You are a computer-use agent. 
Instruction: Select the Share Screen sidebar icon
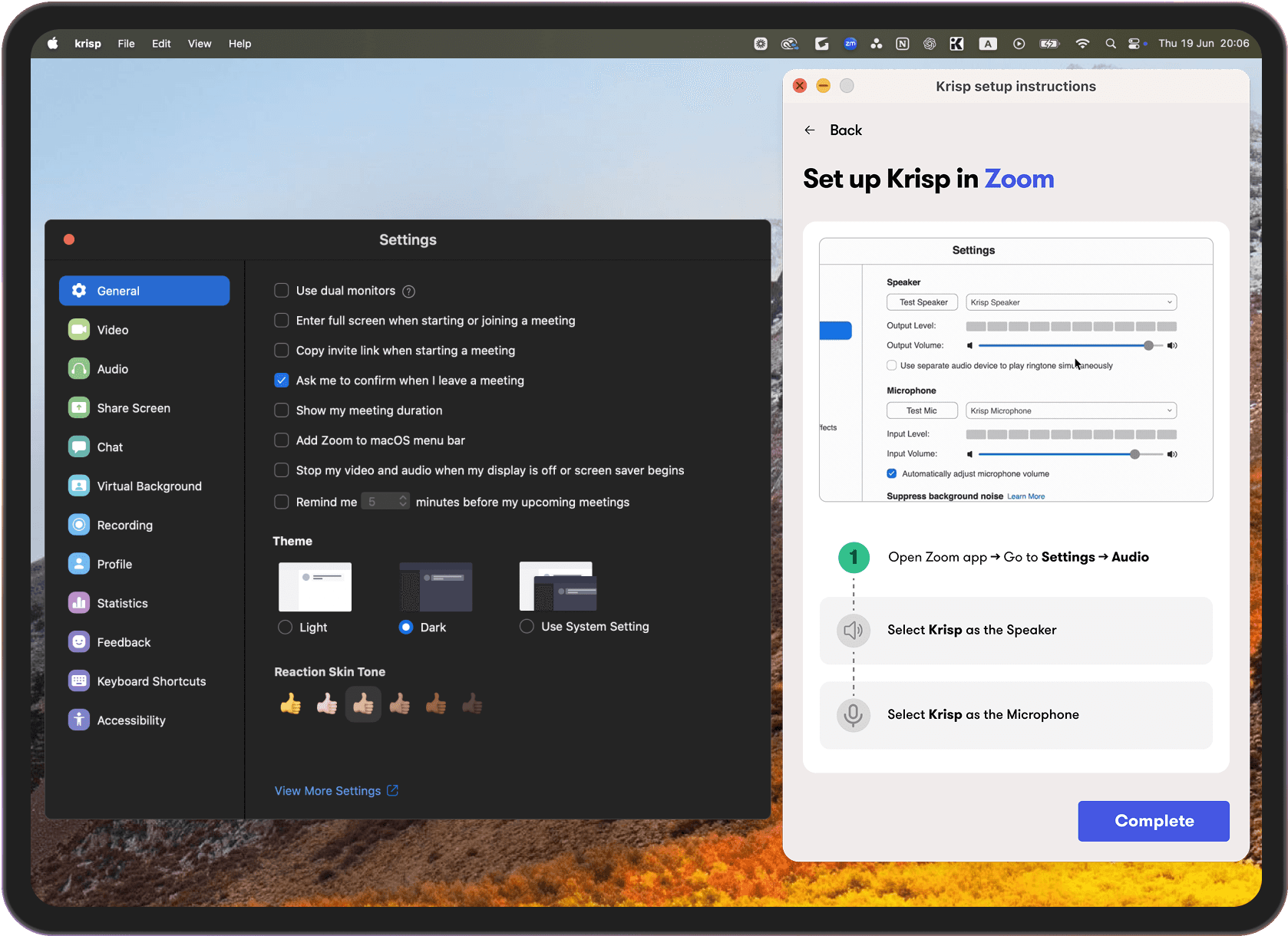[x=79, y=408]
